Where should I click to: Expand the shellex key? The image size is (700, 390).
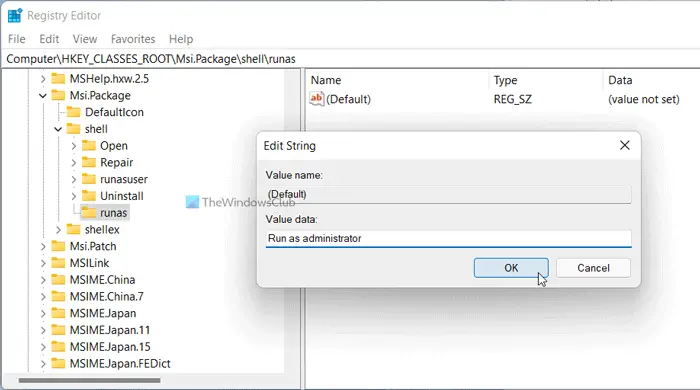click(x=58, y=229)
